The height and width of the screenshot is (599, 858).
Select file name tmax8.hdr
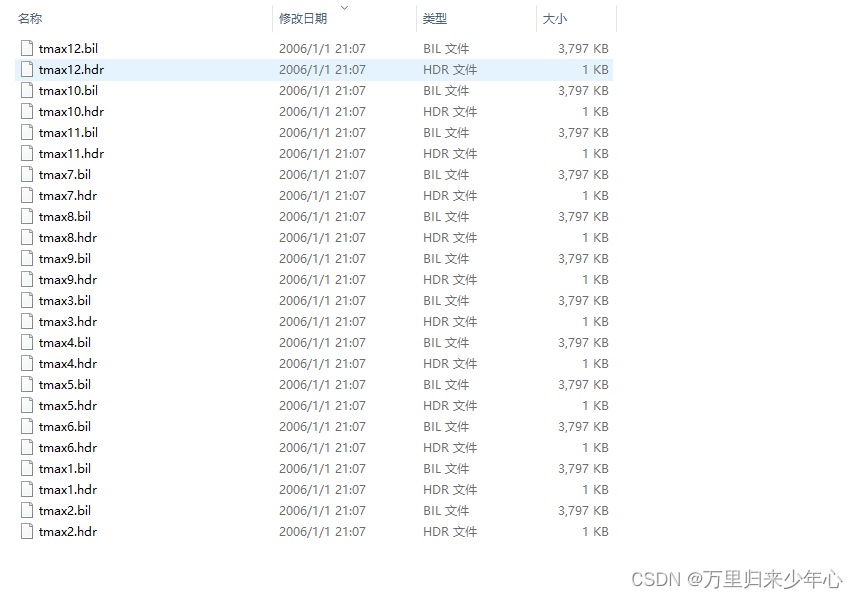click(67, 237)
